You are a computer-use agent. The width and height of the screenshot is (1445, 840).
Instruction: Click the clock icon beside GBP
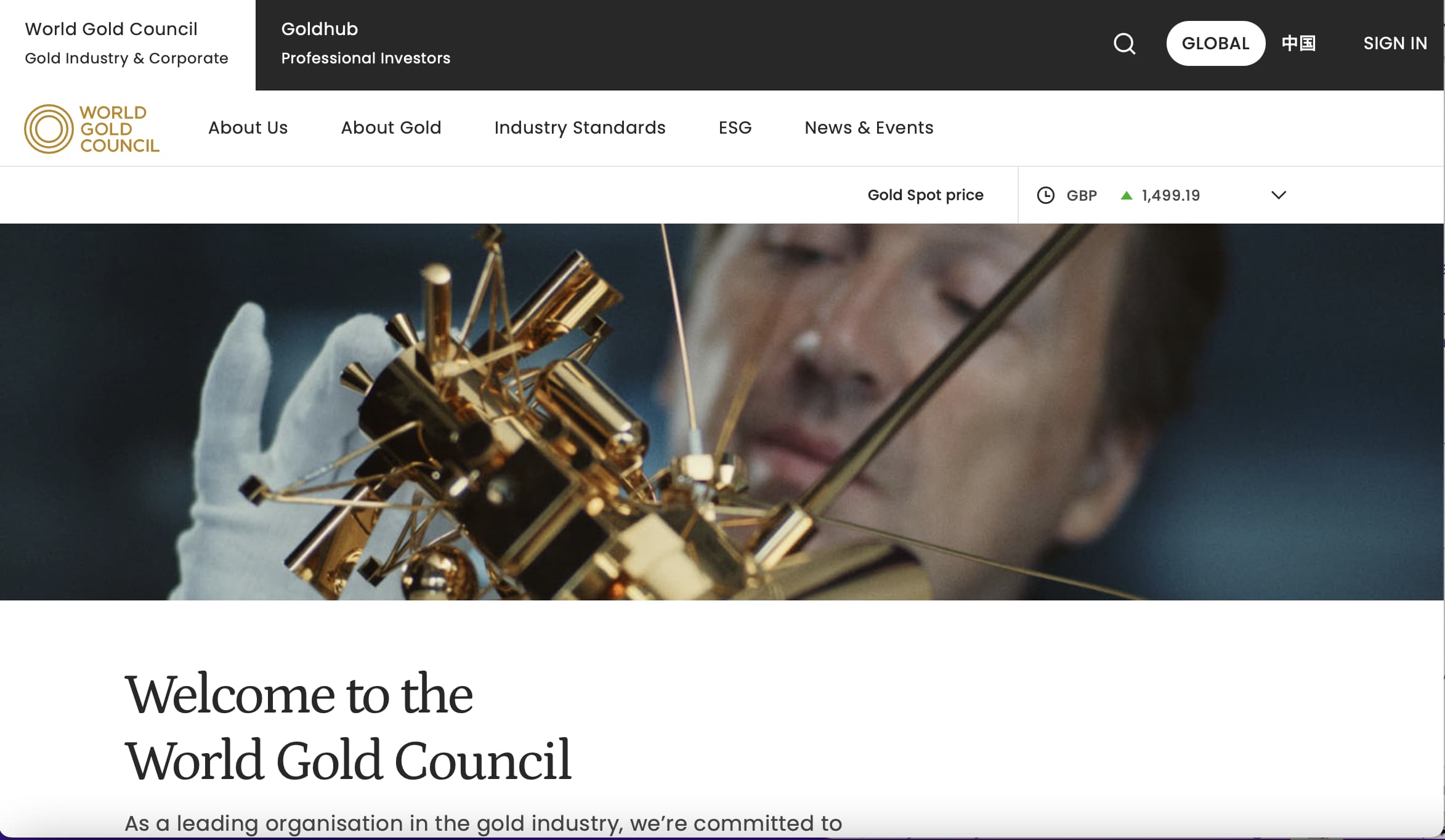(x=1045, y=195)
